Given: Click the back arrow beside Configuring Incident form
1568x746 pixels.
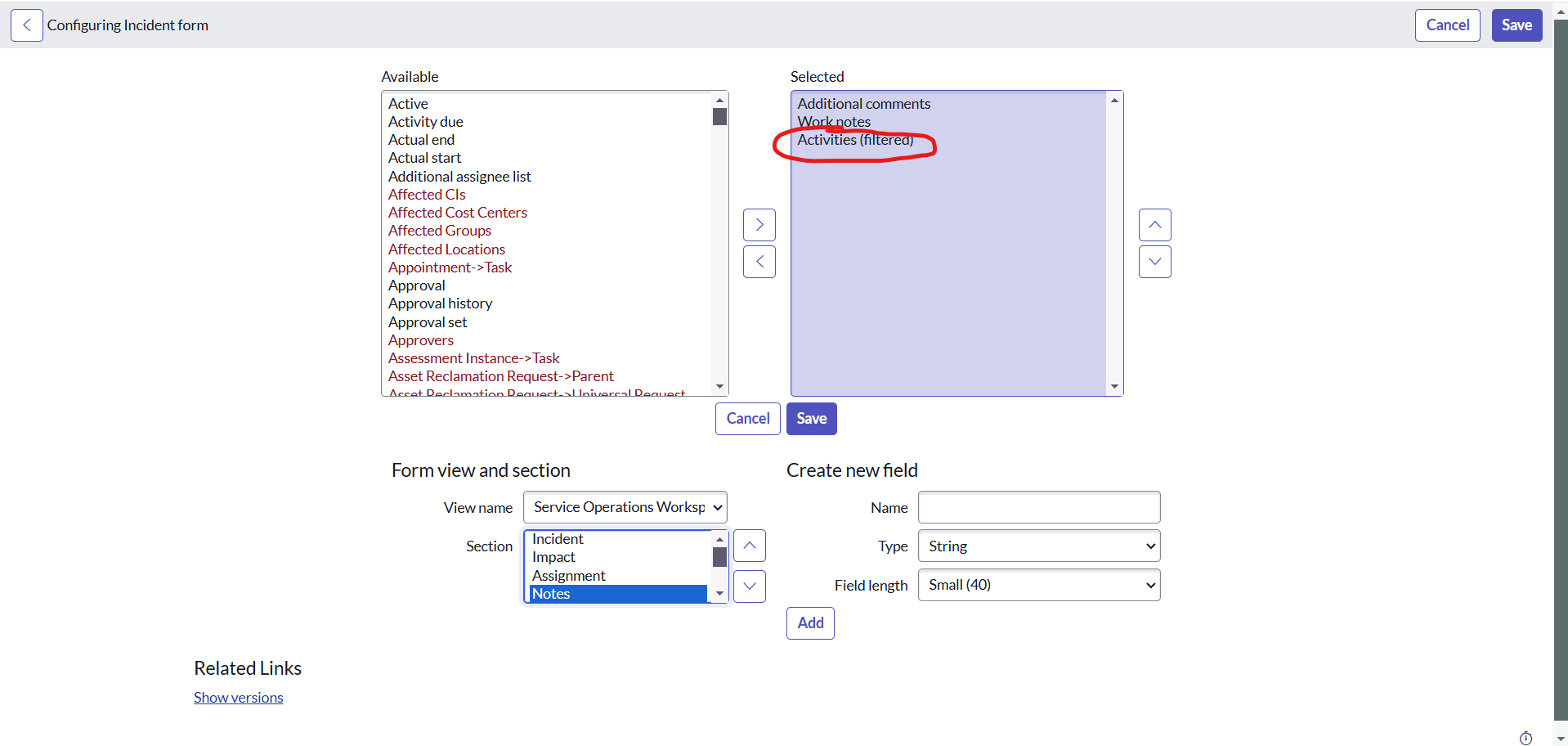Looking at the screenshot, I should [25, 25].
